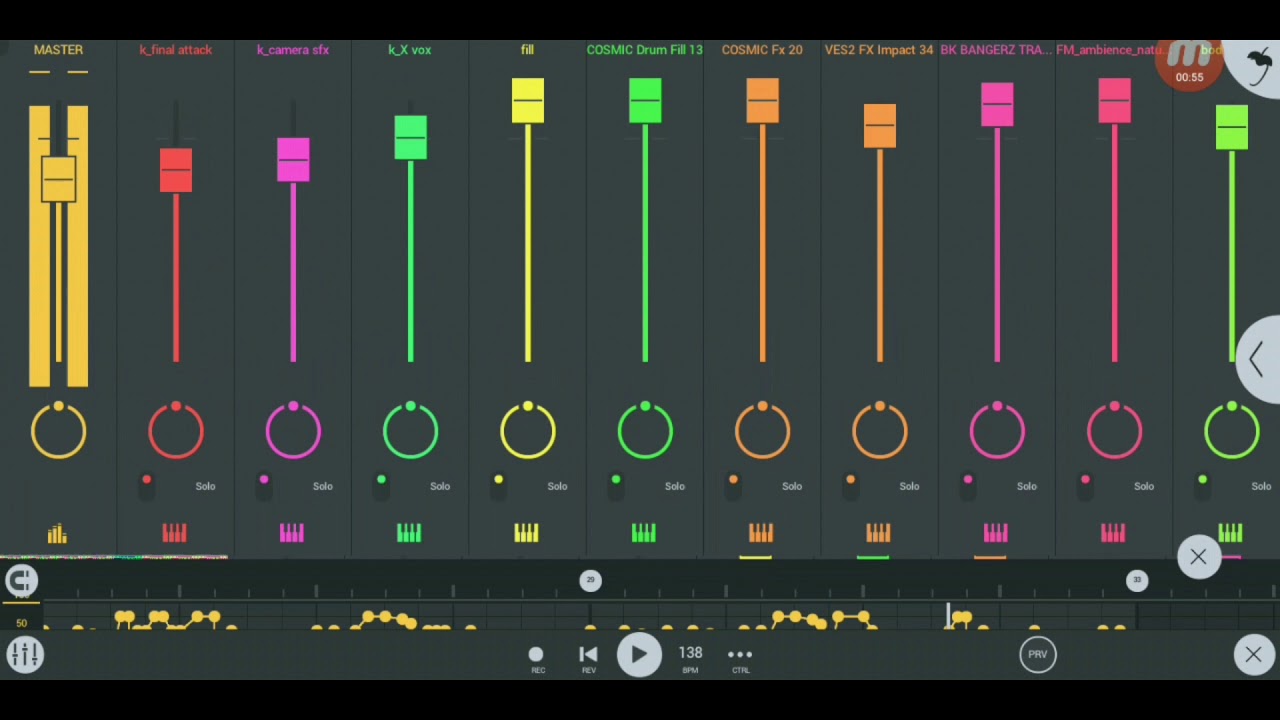Jump to timeline marker 29

pyautogui.click(x=590, y=580)
